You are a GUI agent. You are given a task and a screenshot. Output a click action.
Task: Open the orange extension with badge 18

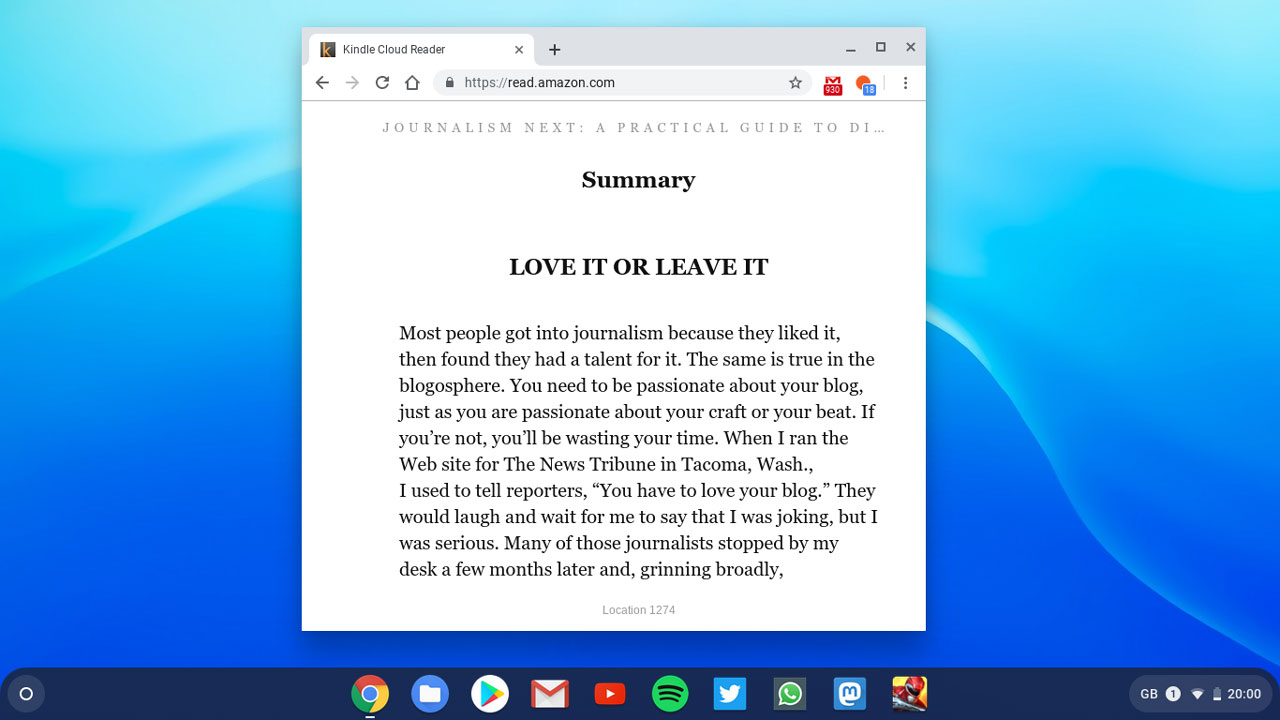tap(865, 85)
